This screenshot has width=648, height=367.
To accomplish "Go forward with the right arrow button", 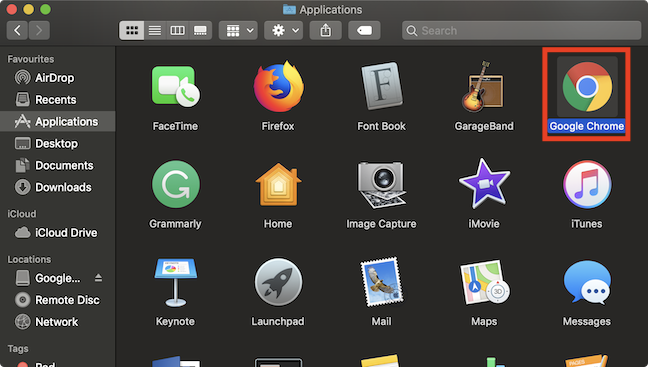I will click(39, 30).
